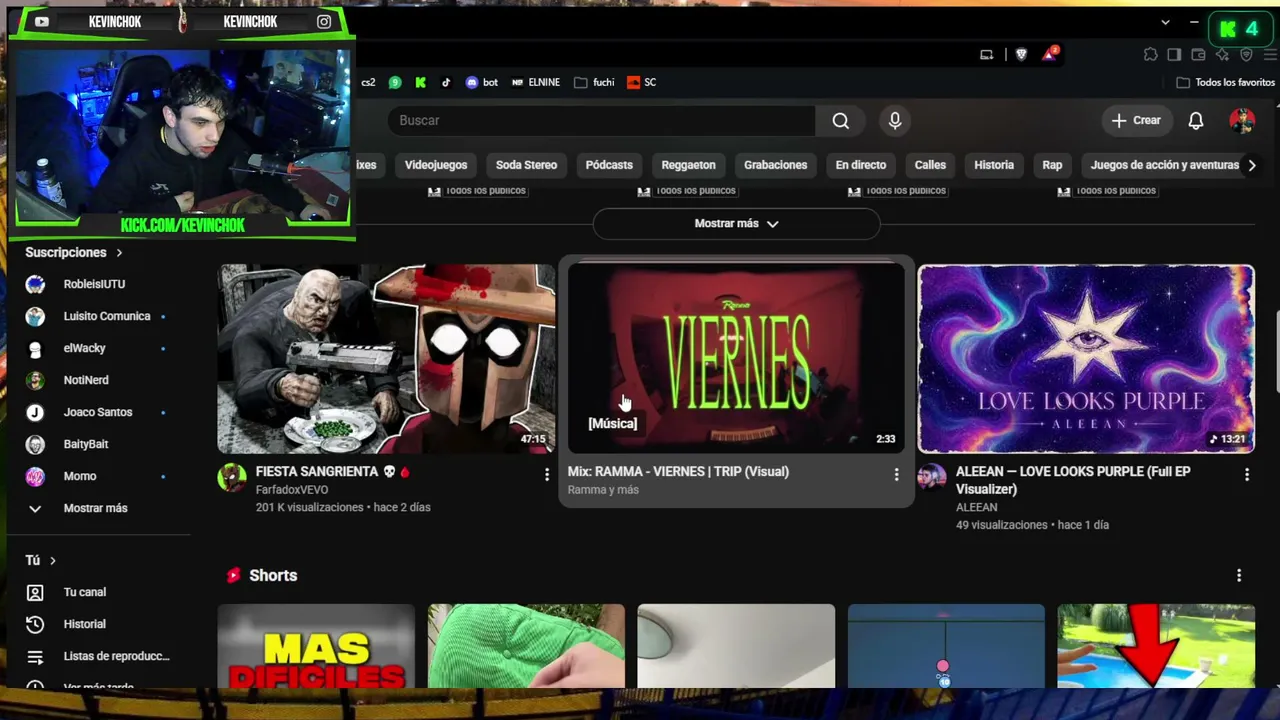Image resolution: width=1280 pixels, height=720 pixels.
Task: Open Brave Rewards triangle icon
Action: click(1049, 54)
